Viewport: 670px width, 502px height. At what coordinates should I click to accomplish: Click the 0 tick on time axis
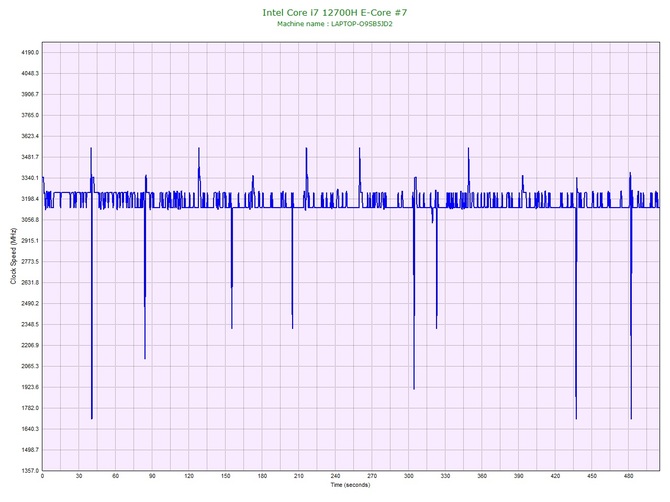click(x=42, y=476)
